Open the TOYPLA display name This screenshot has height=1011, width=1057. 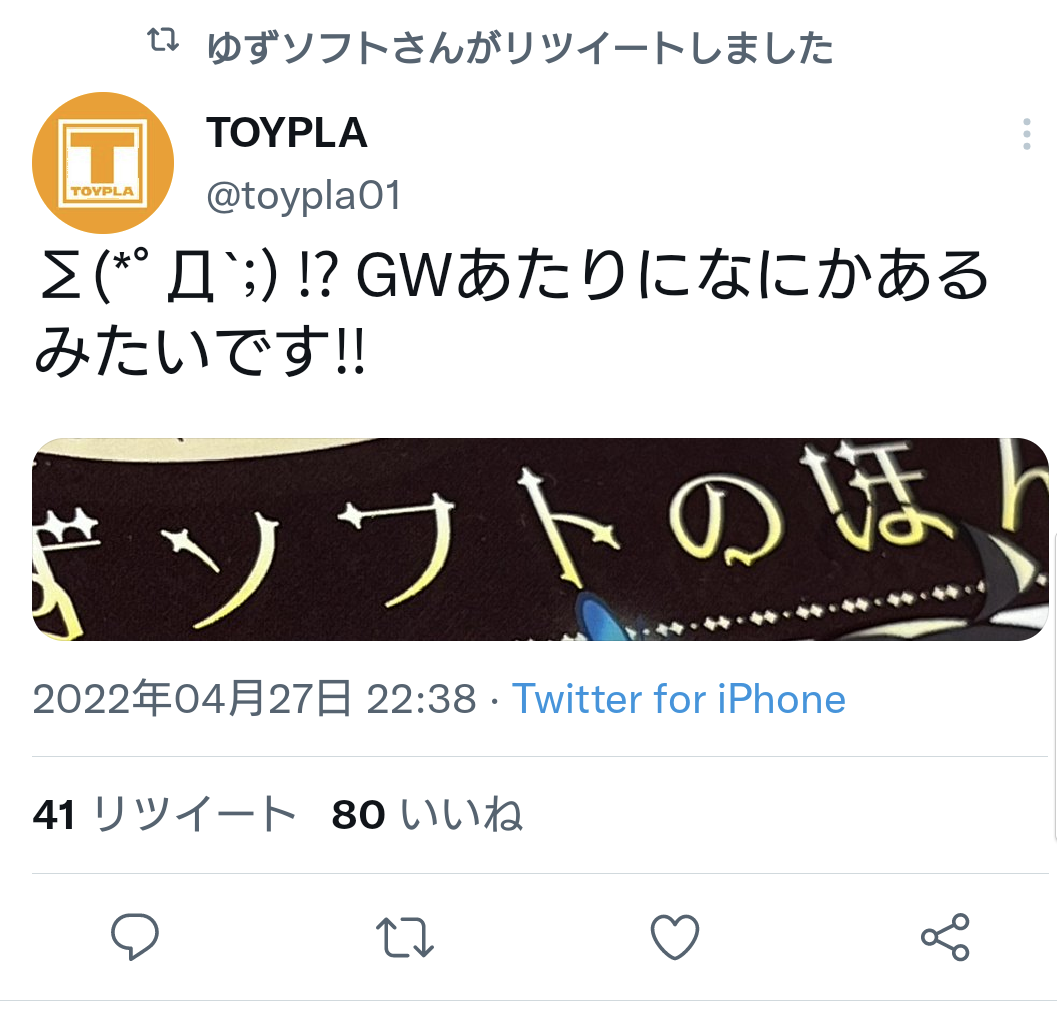pyautogui.click(x=286, y=132)
